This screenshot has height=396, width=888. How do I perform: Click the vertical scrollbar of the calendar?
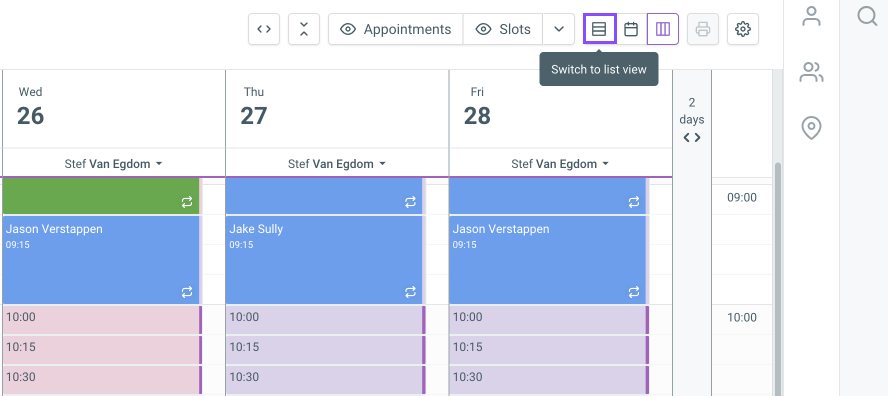[x=778, y=278]
